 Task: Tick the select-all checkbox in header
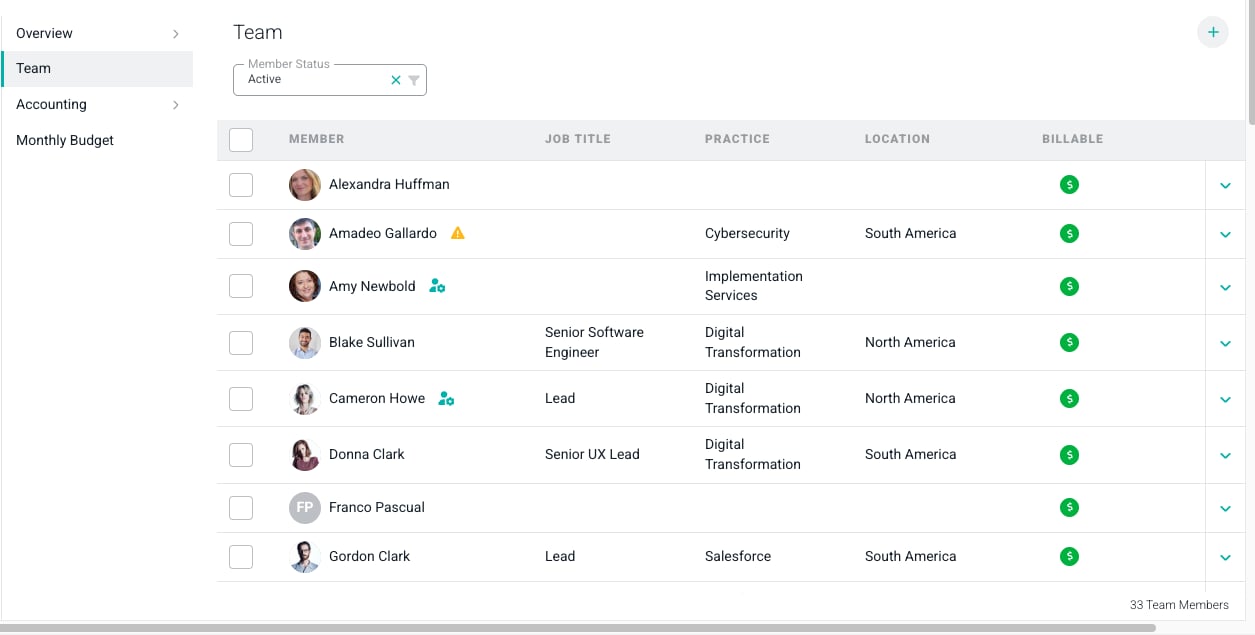pyautogui.click(x=241, y=140)
